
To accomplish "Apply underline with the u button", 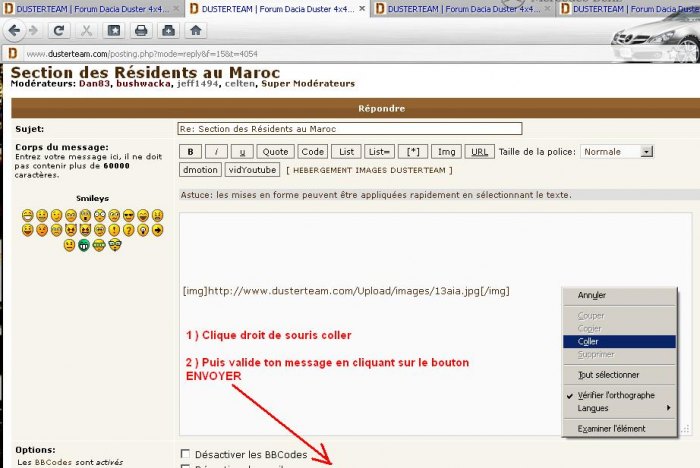I will pyautogui.click(x=242, y=152).
